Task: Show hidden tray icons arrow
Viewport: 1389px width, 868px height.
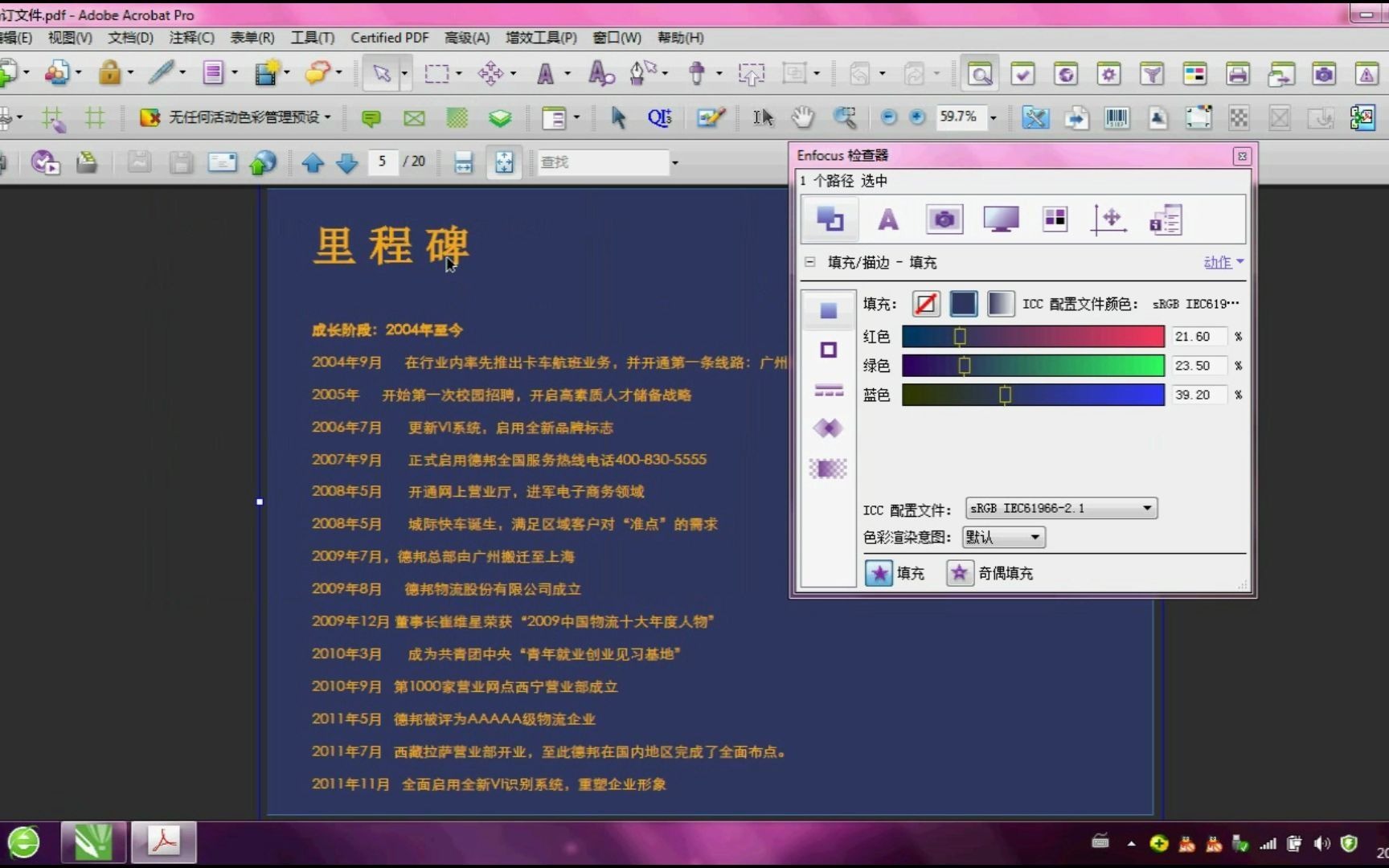Action: [x=1131, y=844]
